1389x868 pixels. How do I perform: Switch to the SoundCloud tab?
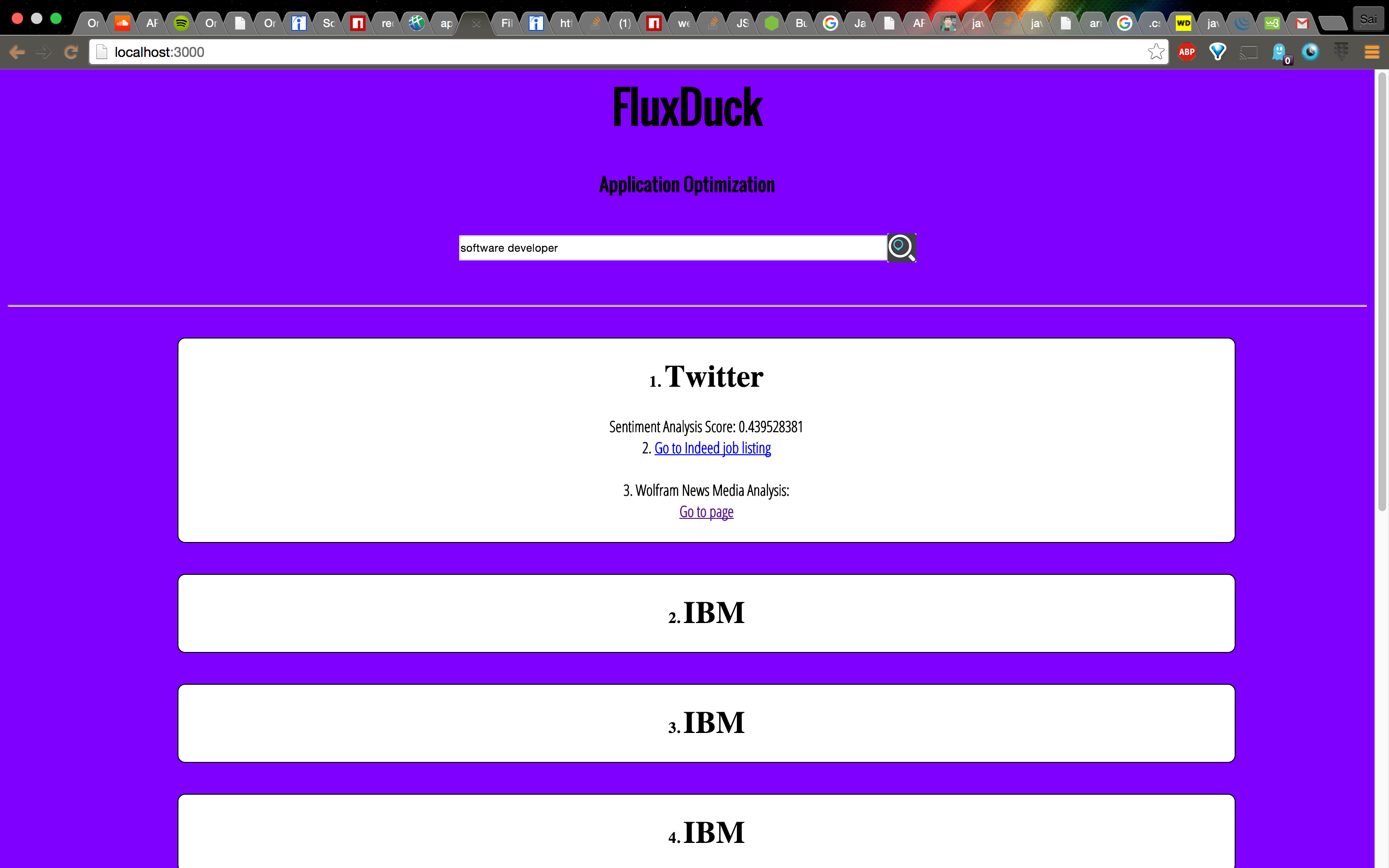coord(122,23)
